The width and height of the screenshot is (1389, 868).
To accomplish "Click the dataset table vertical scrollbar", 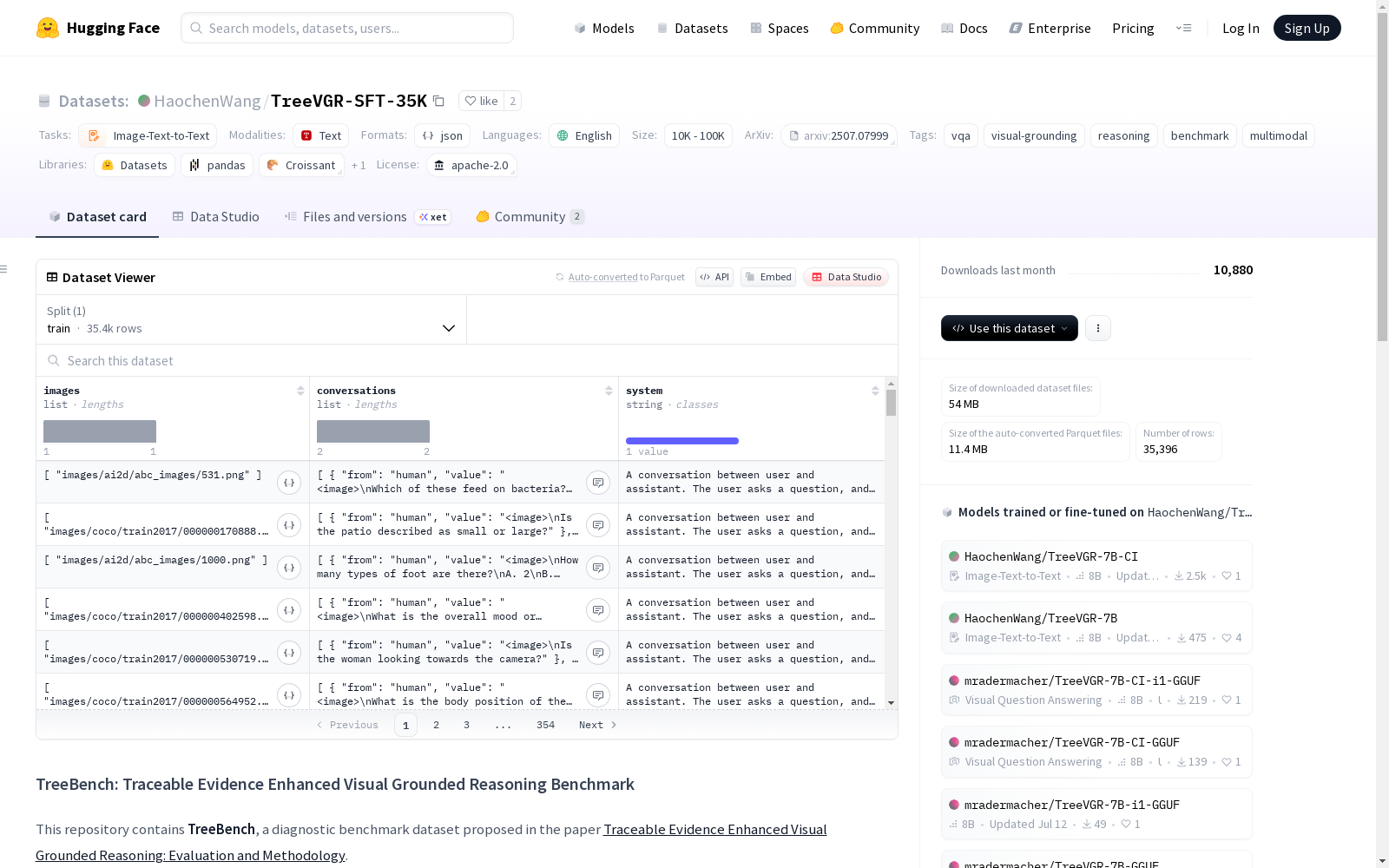I will point(891,403).
